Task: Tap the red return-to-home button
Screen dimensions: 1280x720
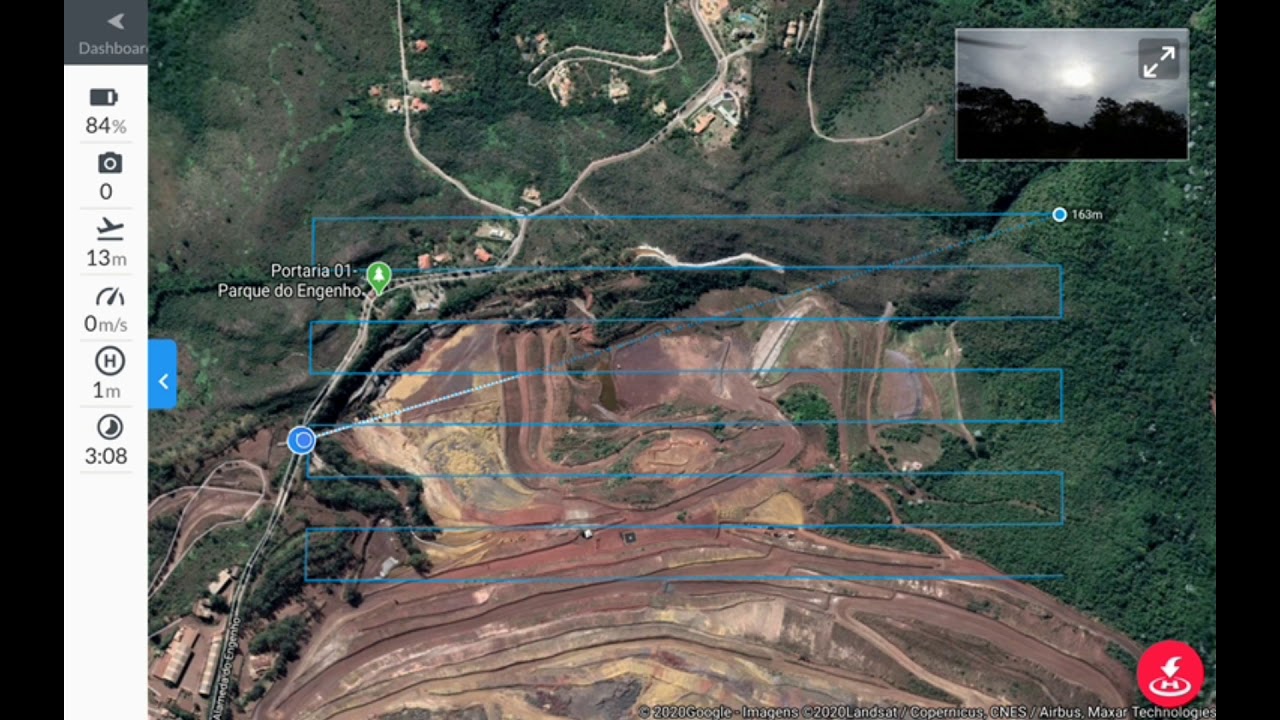Action: pyautogui.click(x=1170, y=674)
